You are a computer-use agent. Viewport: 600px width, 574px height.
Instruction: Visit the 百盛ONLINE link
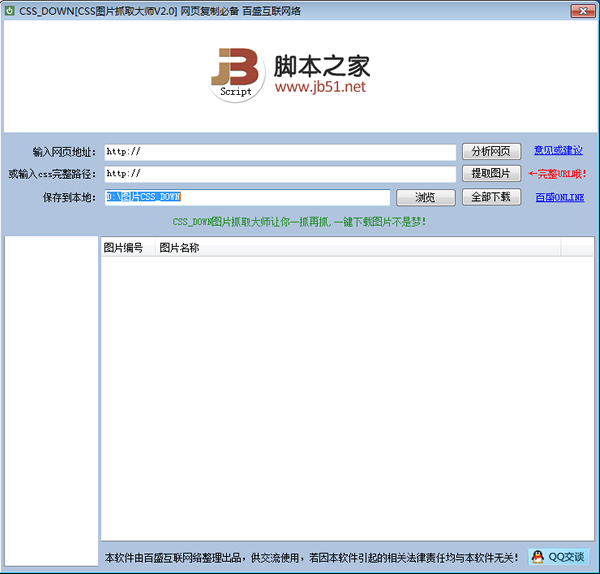point(559,198)
